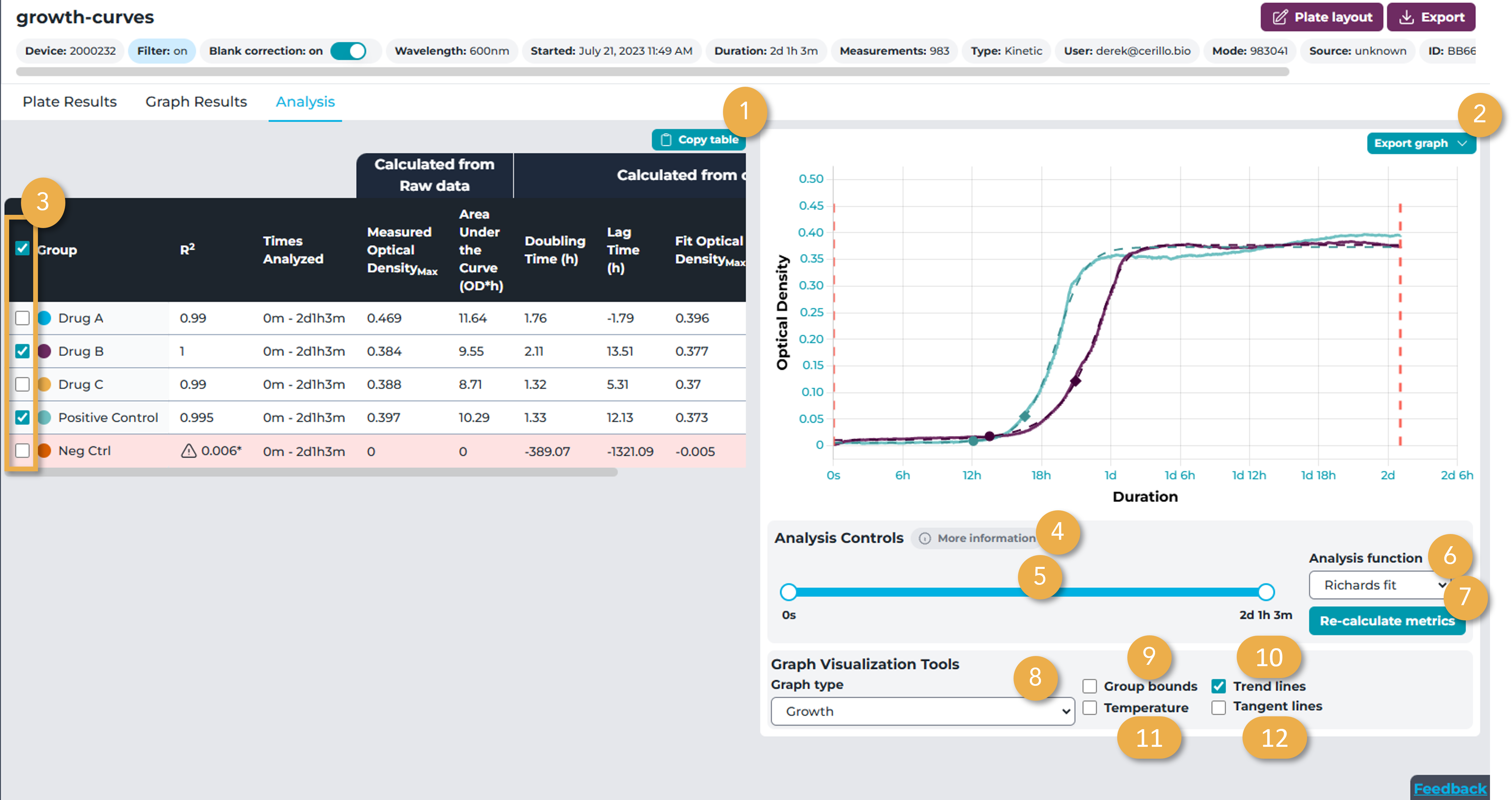Image resolution: width=1512 pixels, height=800 pixels.
Task: Open the Graph type Growth dropdown
Action: (922, 711)
